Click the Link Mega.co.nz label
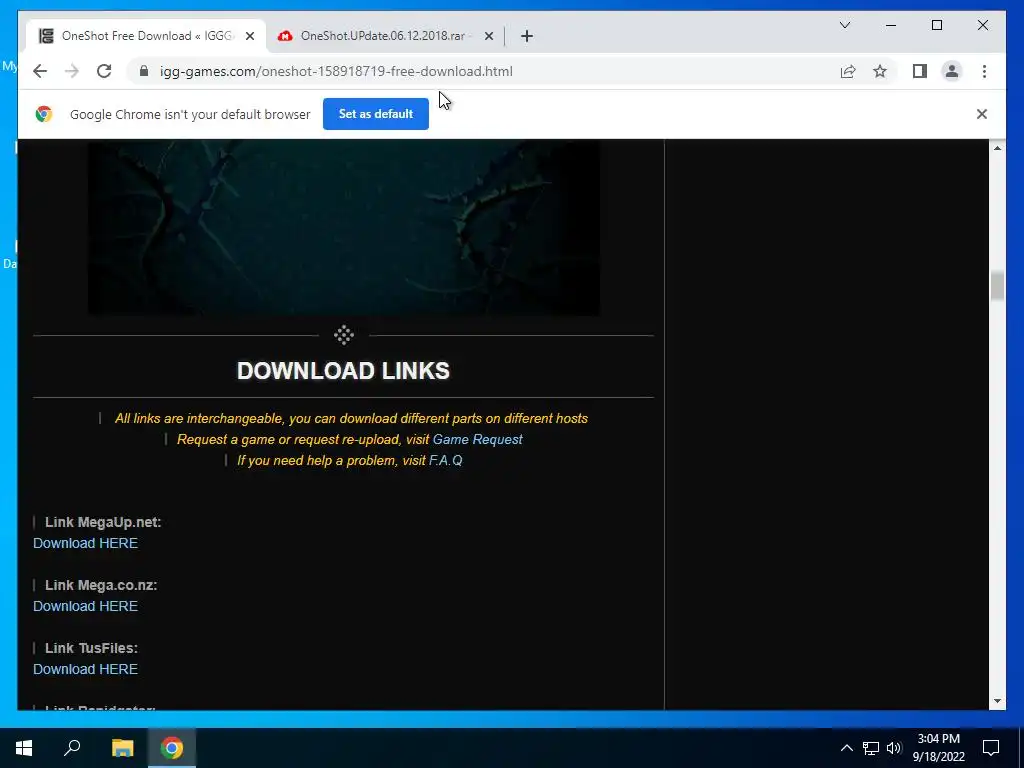The image size is (1024, 768). [101, 585]
